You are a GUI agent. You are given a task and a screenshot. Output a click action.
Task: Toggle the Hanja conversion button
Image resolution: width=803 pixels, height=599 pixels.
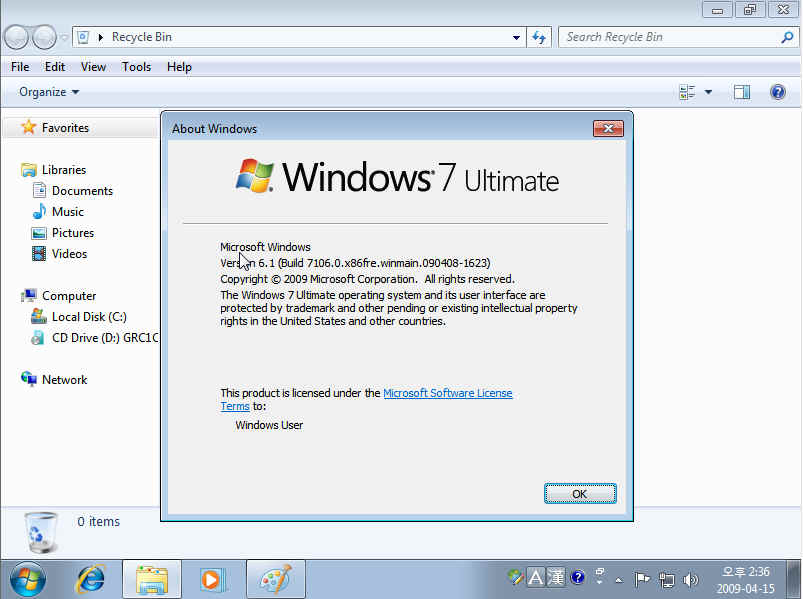[x=556, y=577]
